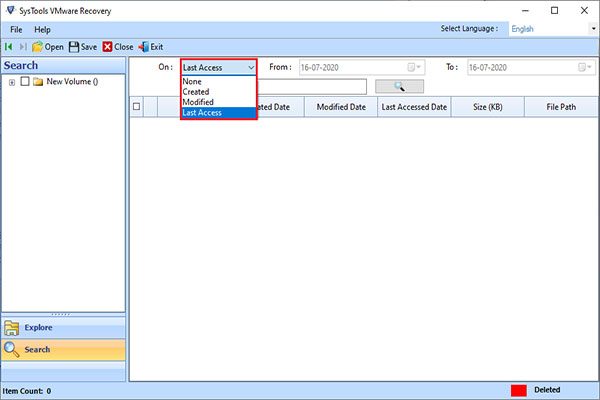Sort by the partly hidden Created Date column
600x400 pixels.
pyautogui.click(x=280, y=107)
